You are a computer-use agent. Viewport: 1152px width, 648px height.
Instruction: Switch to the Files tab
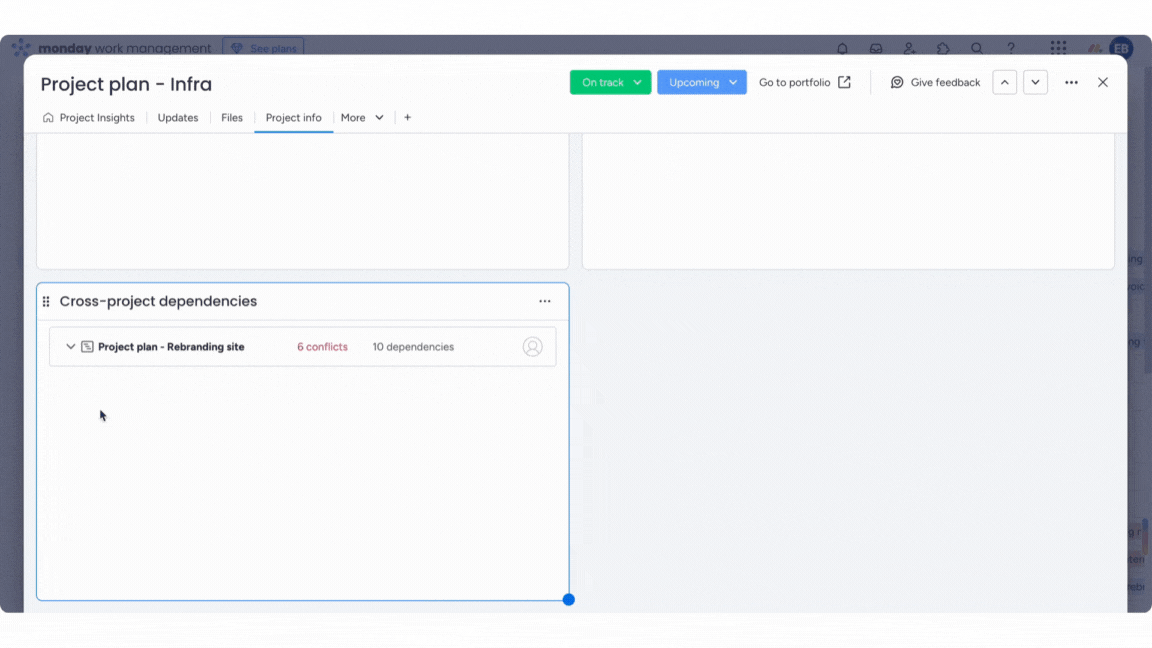coord(231,118)
